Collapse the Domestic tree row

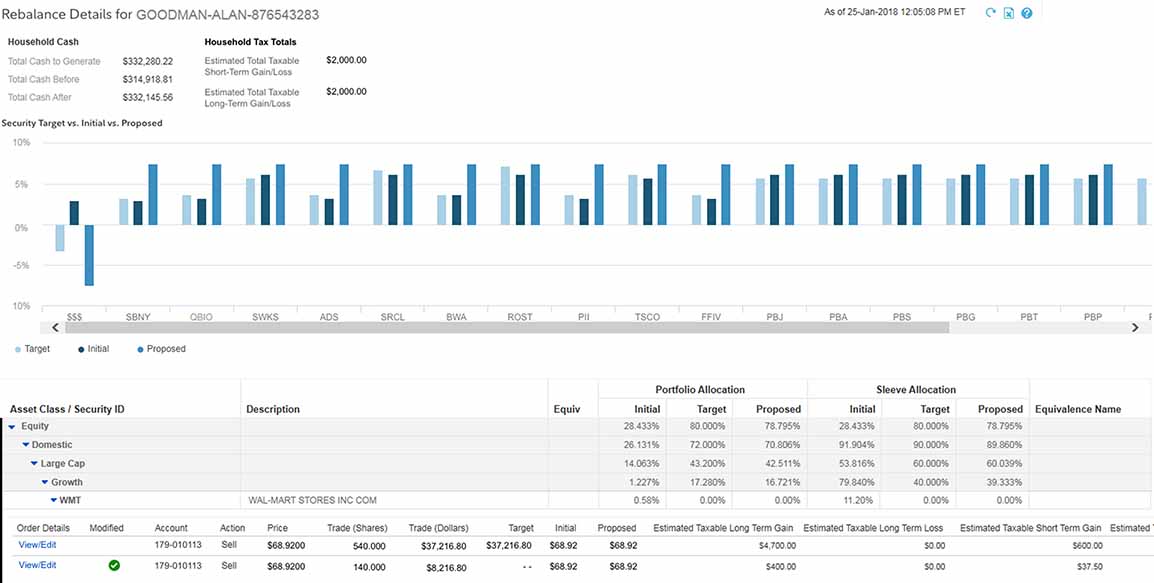coord(25,445)
